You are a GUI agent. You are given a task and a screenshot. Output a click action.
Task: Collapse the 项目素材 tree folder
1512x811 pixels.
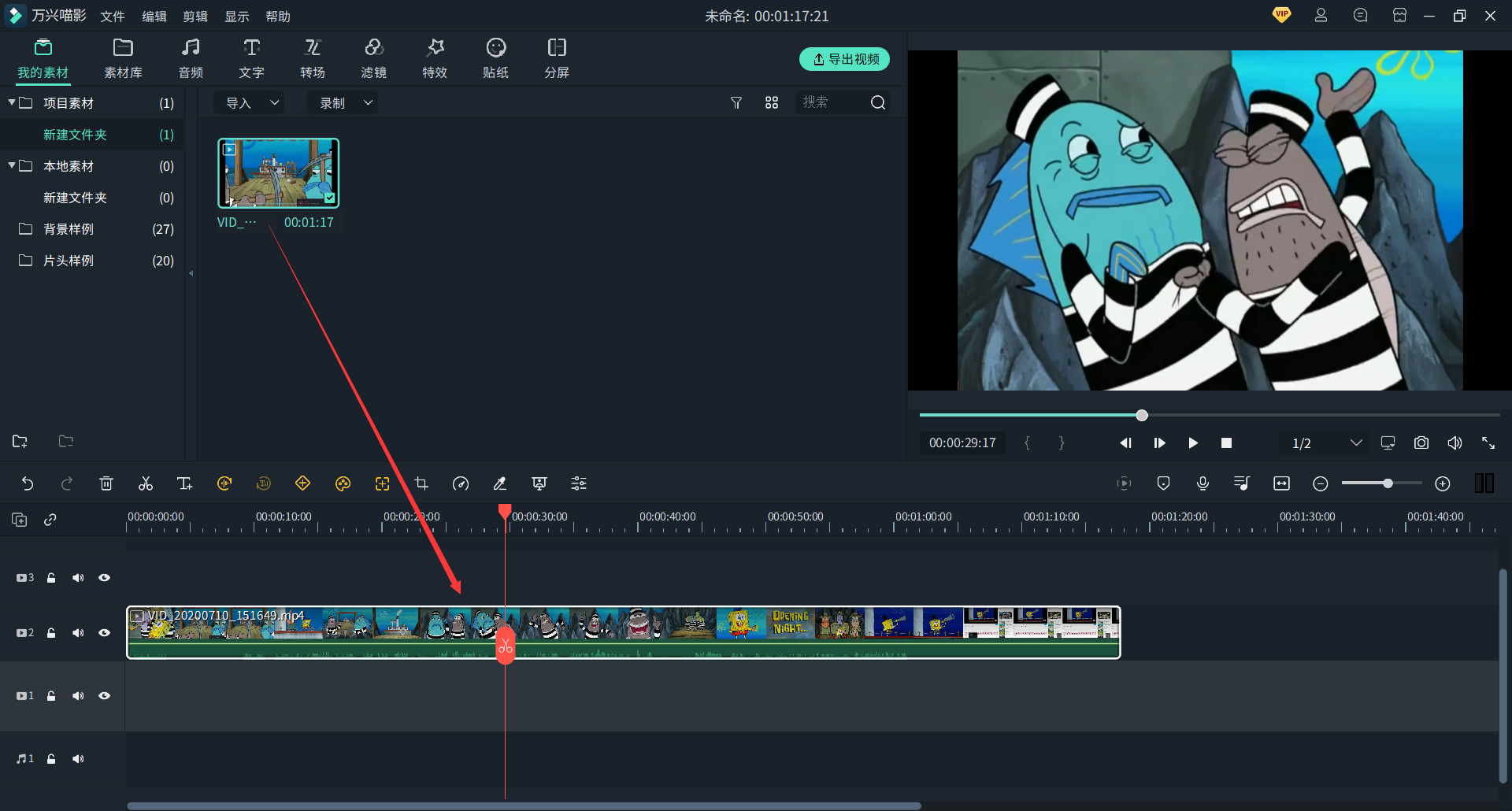(x=12, y=102)
